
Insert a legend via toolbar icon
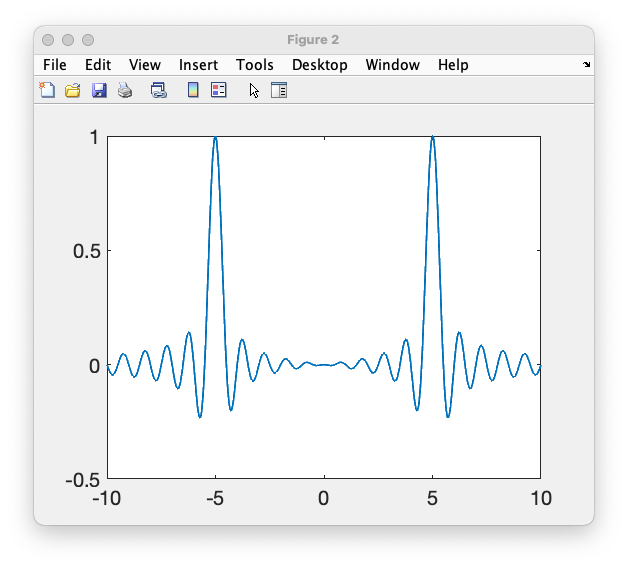[219, 90]
